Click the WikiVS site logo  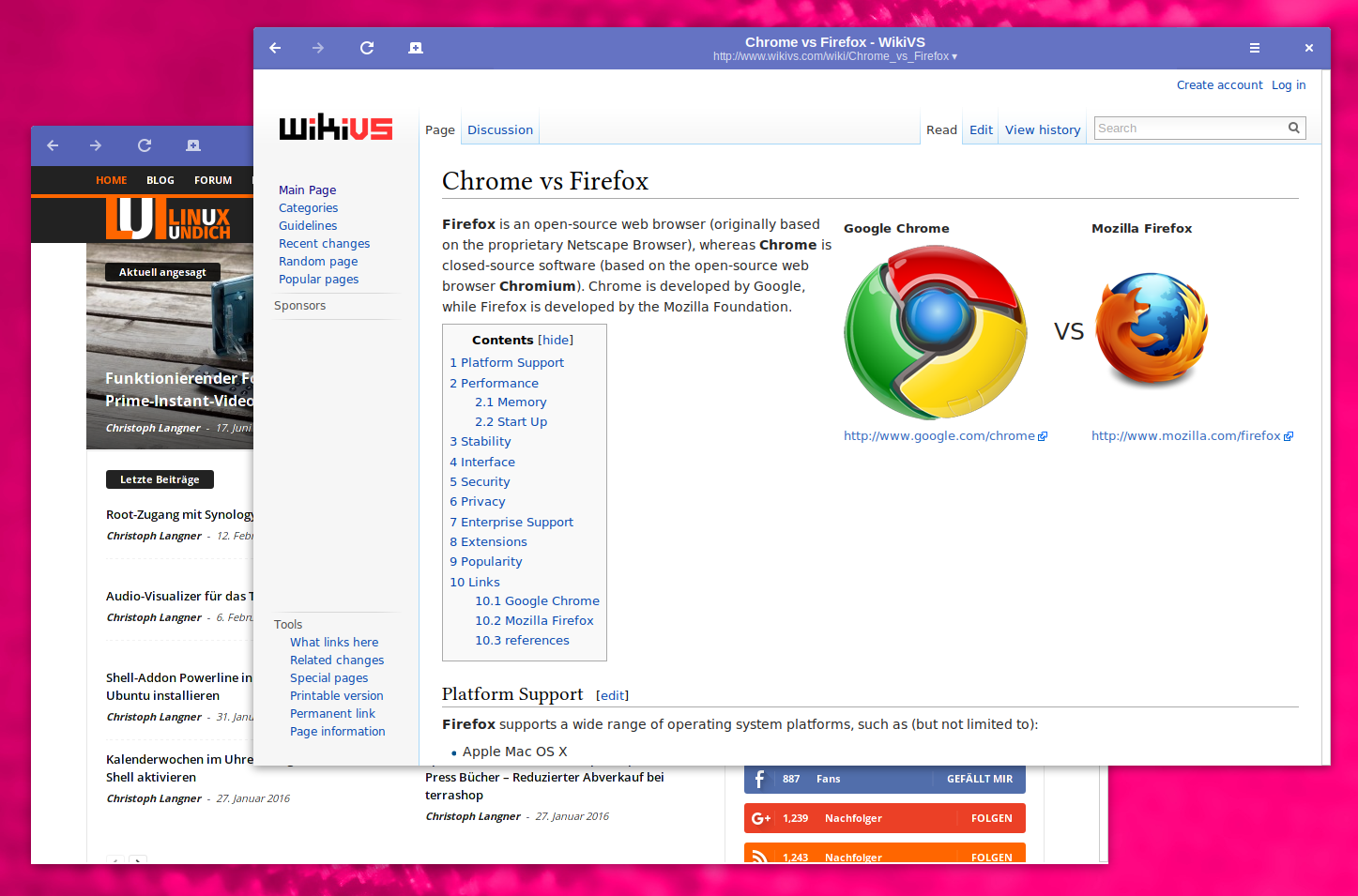pyautogui.click(x=335, y=128)
